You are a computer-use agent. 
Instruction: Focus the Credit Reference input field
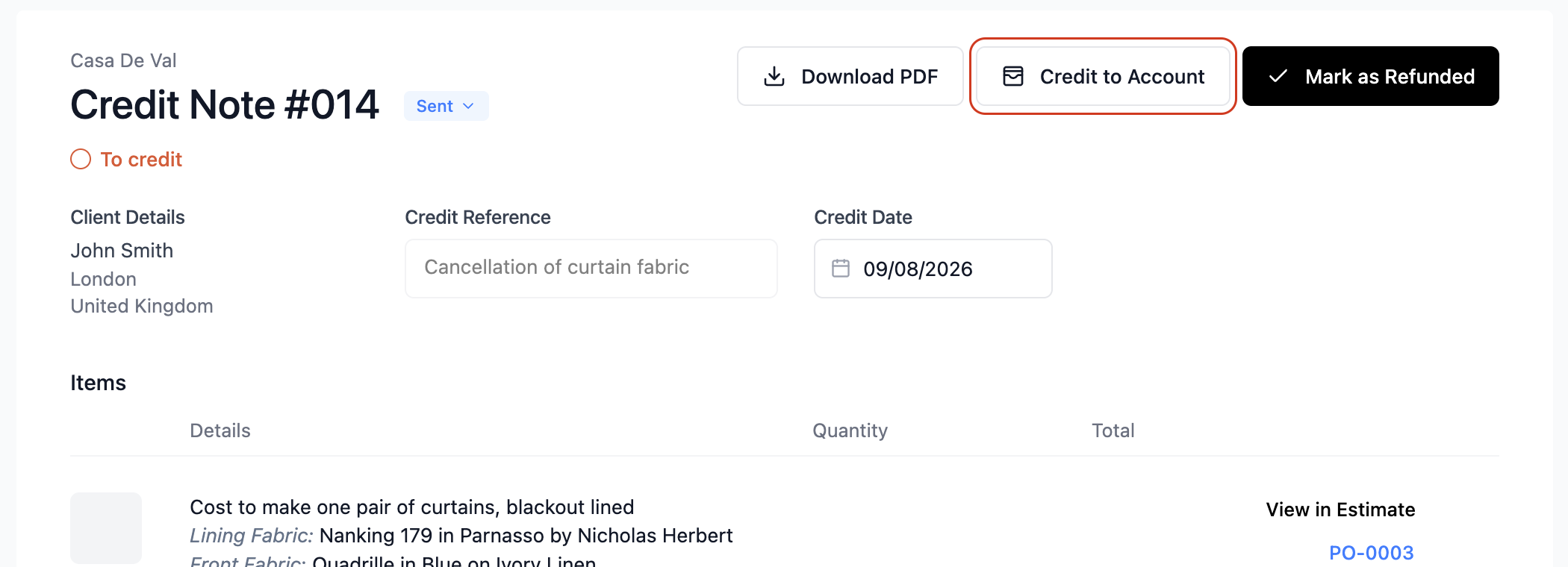[591, 269]
